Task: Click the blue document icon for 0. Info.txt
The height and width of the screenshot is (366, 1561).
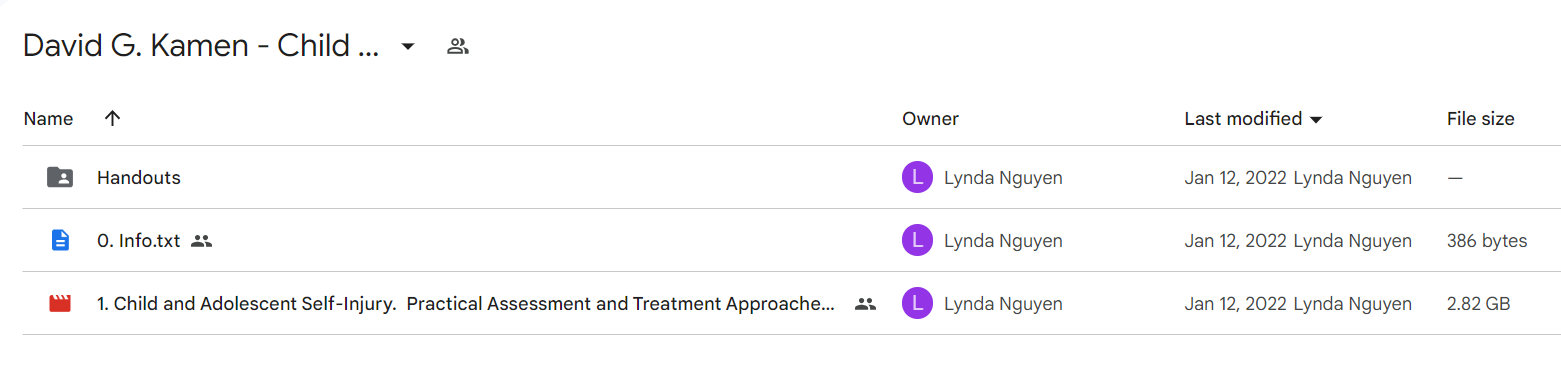Action: click(60, 240)
